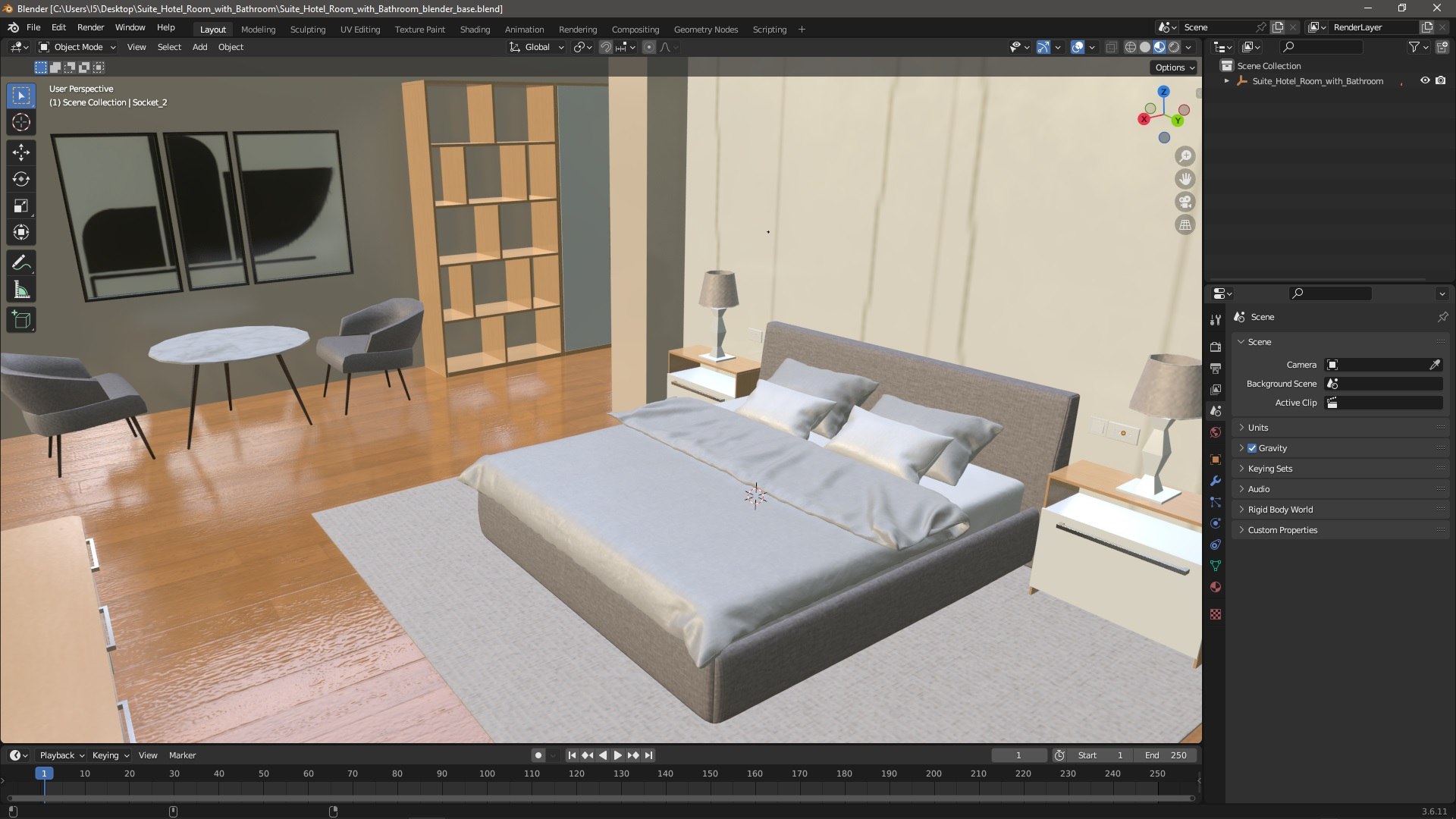The width and height of the screenshot is (1456, 819).
Task: Play the animation forward
Action: (617, 755)
